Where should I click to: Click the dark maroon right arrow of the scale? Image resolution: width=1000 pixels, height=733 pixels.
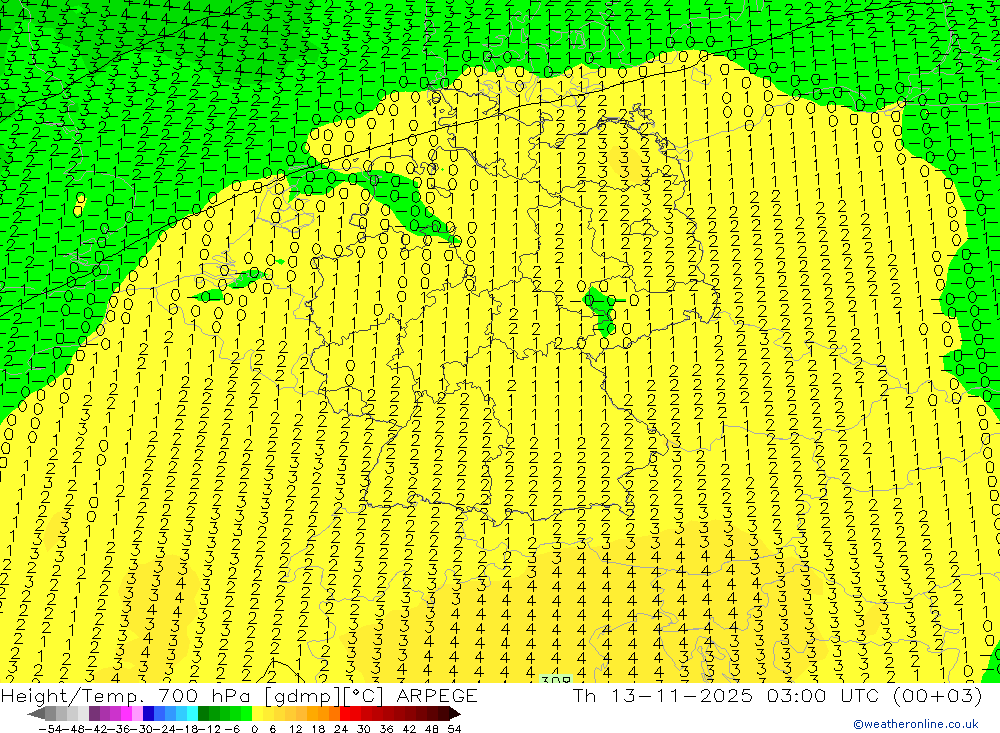[455, 713]
